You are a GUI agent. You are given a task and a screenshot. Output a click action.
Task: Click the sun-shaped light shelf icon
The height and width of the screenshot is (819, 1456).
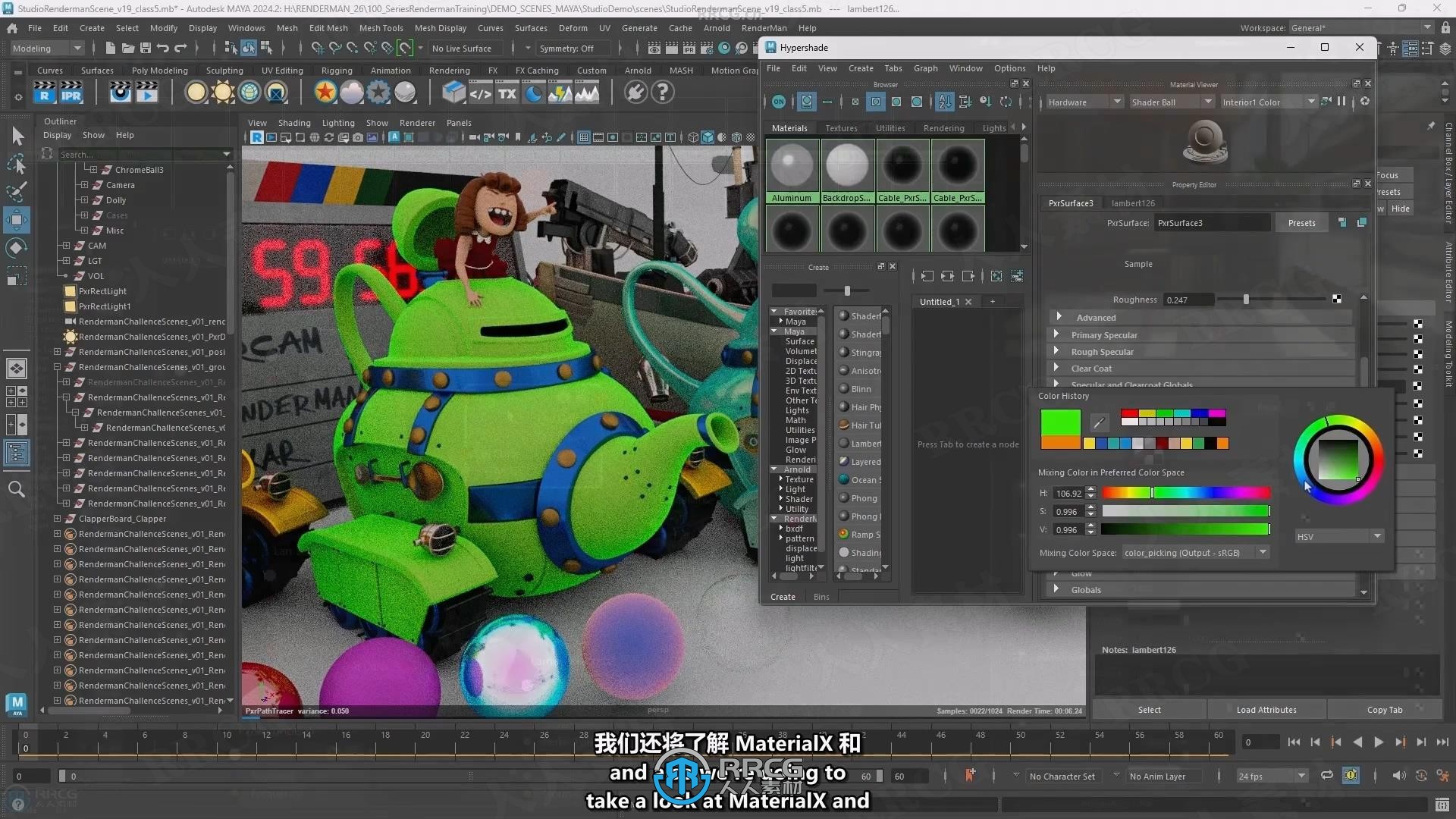click(x=223, y=93)
